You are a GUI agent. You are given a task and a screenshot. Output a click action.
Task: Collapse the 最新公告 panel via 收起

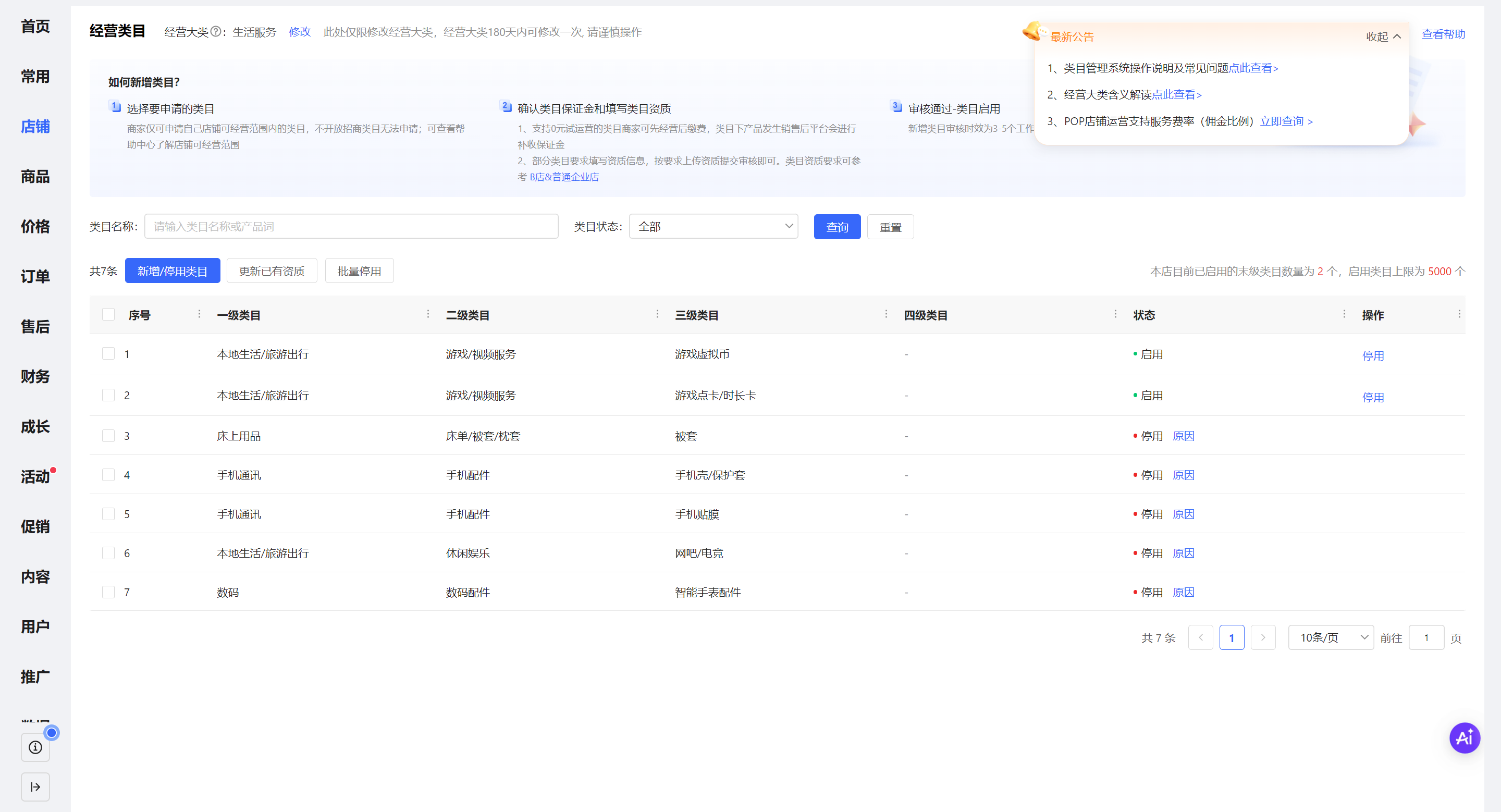click(1383, 36)
